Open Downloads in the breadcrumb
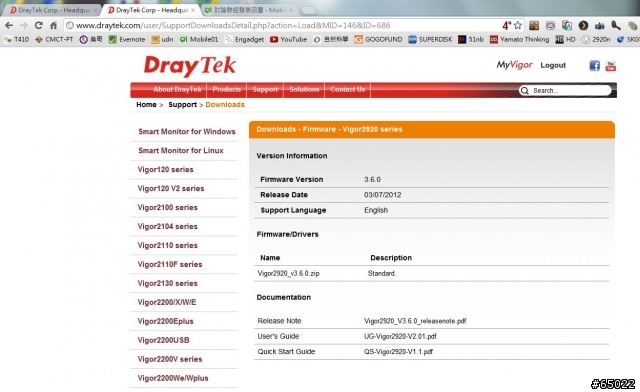Screen dimensions: 640x392 (x=225, y=105)
